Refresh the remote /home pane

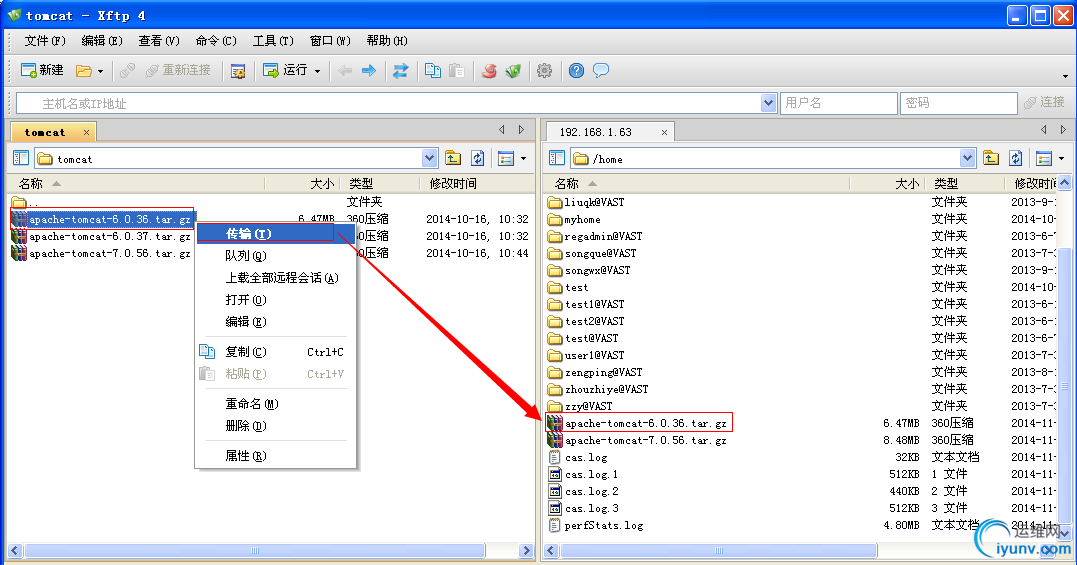(1015, 159)
